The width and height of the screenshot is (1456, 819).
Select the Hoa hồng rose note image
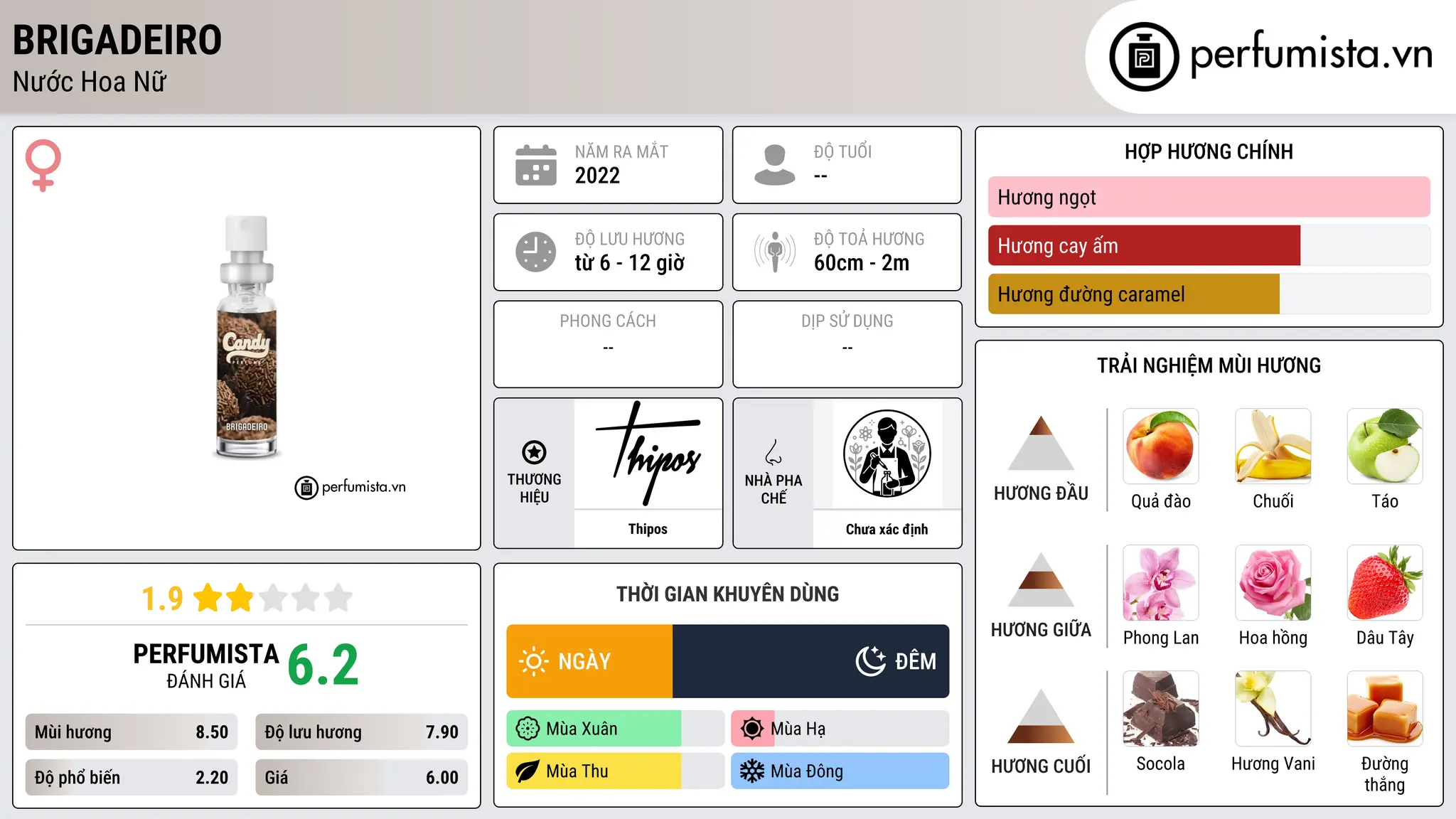click(1273, 583)
